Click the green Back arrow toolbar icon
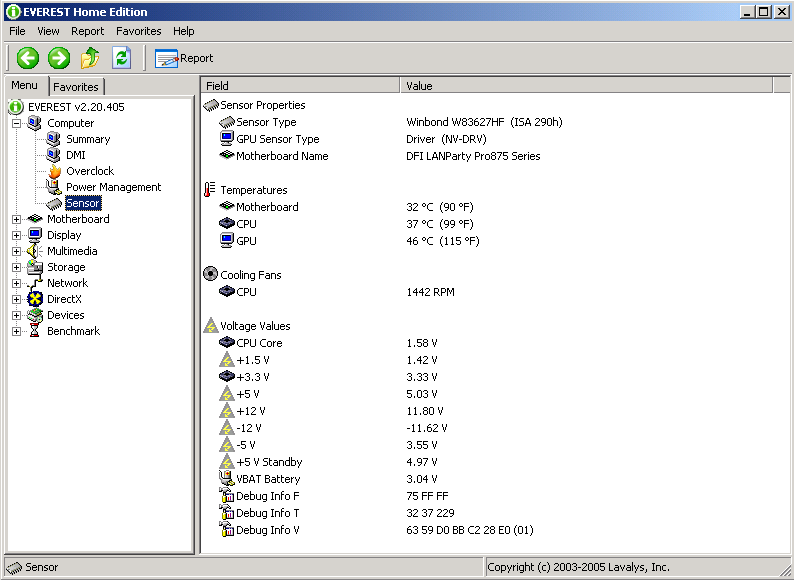Image resolution: width=794 pixels, height=580 pixels. pyautogui.click(x=28, y=58)
